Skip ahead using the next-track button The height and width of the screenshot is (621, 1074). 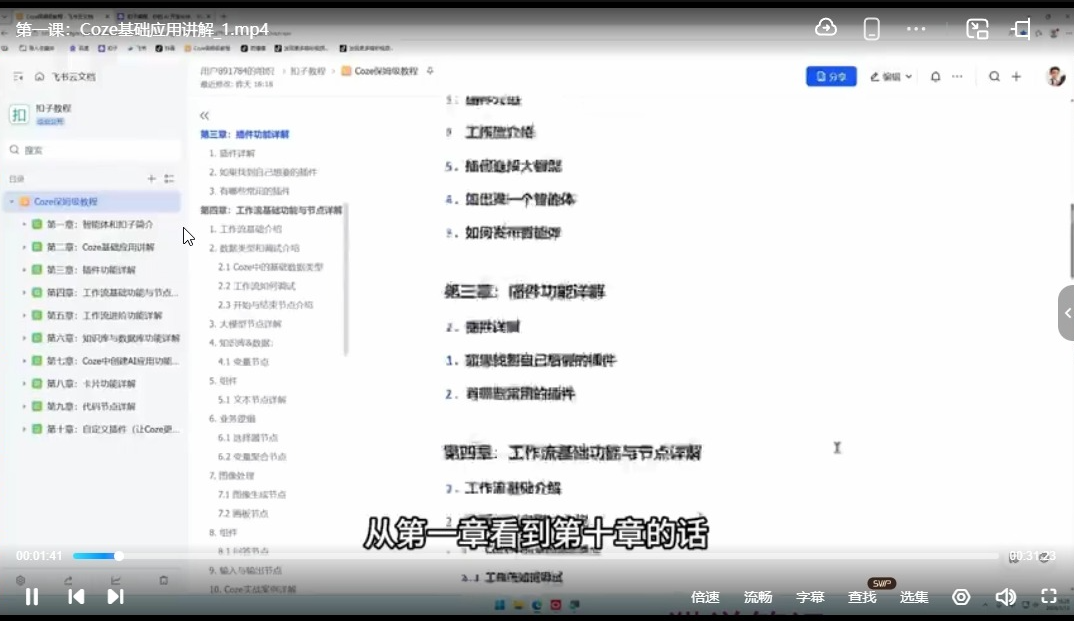coord(116,596)
